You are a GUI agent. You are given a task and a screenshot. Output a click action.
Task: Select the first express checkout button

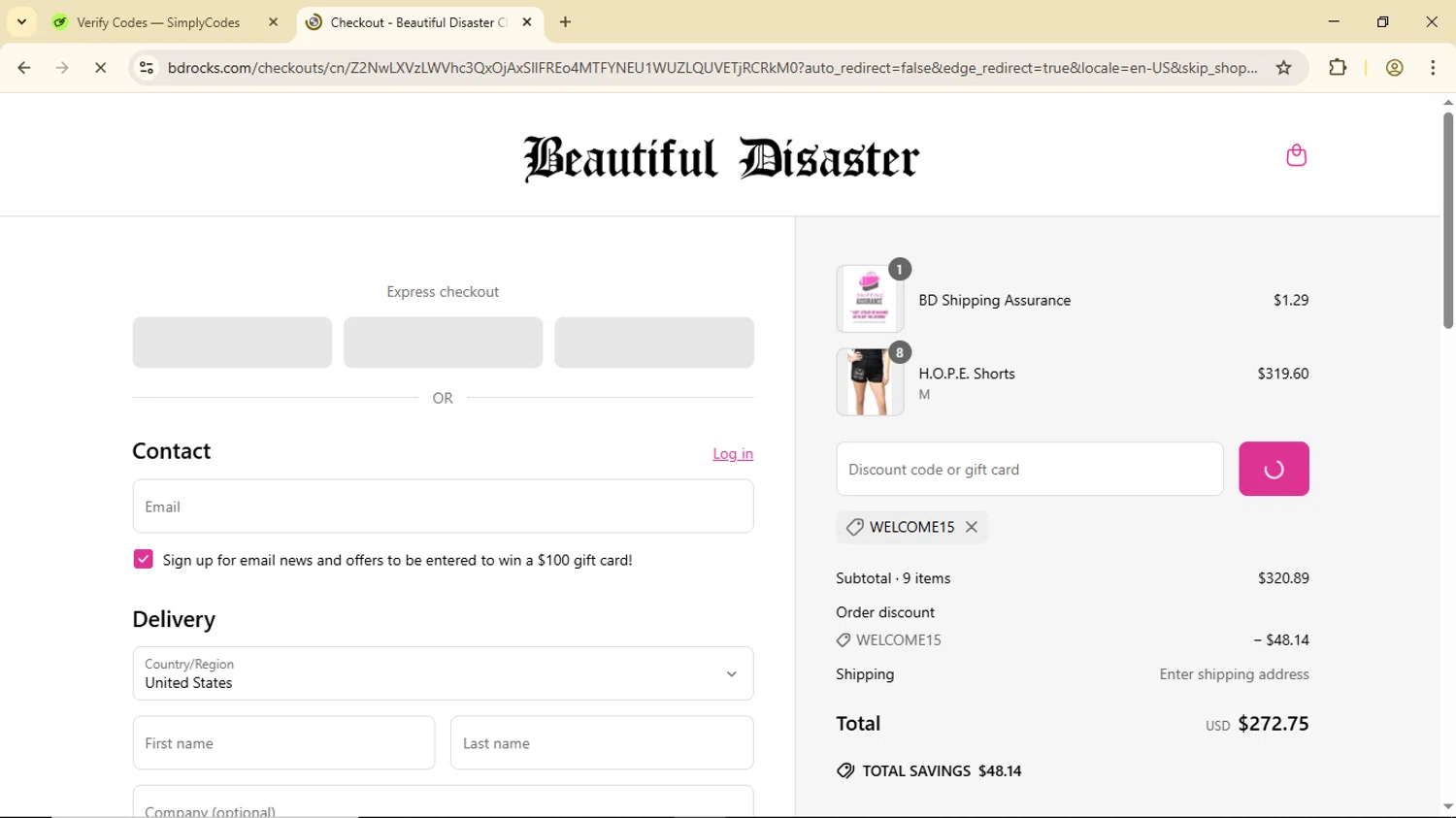pos(232,343)
